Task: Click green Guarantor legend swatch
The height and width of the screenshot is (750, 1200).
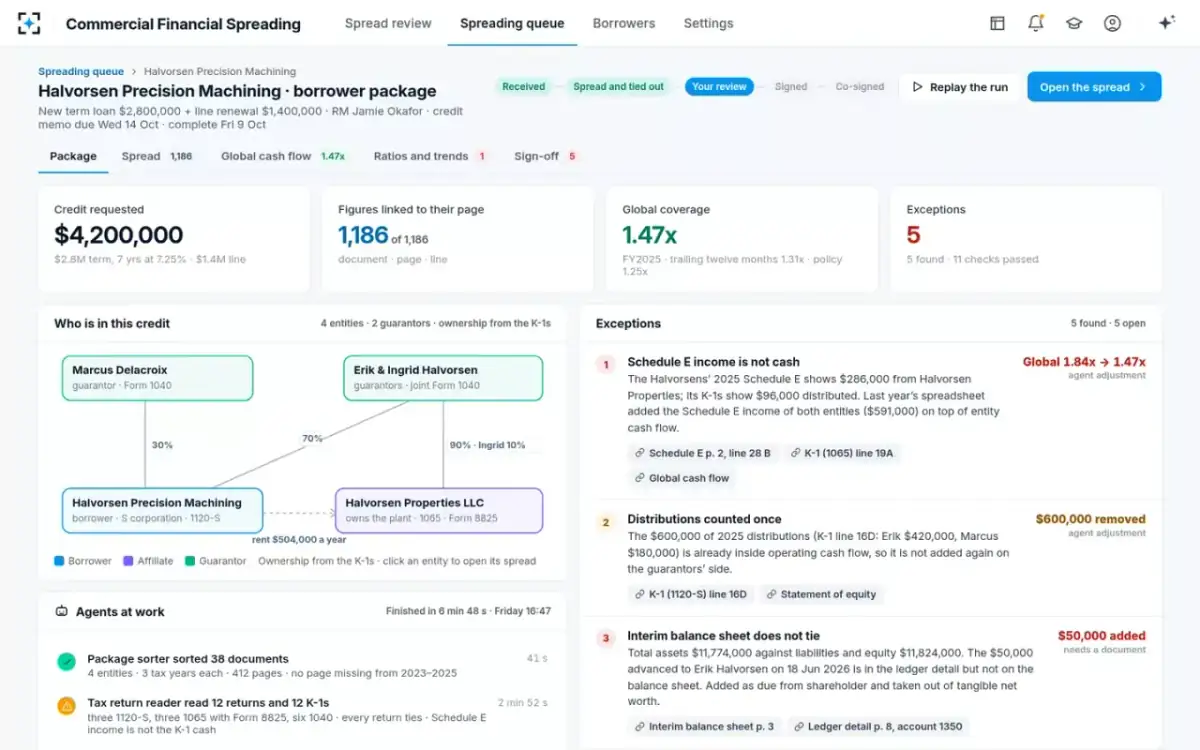Action: [190, 561]
